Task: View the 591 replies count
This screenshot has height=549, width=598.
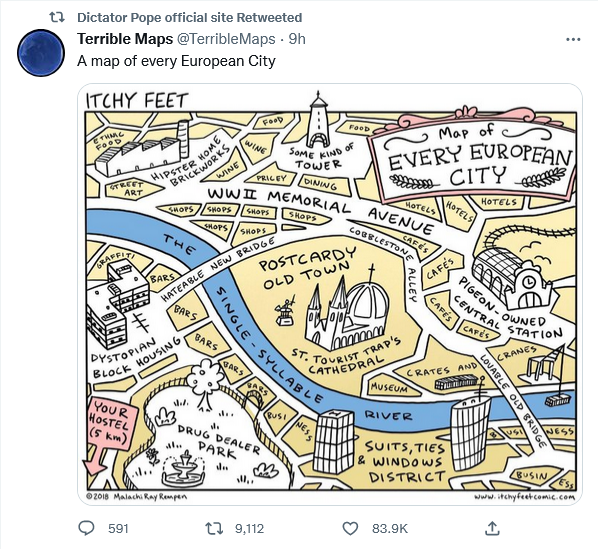Action: (118, 529)
